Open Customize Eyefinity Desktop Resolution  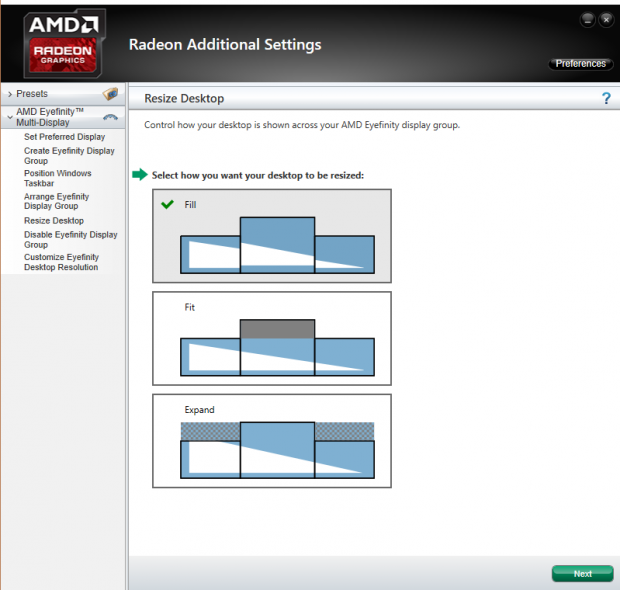61,262
